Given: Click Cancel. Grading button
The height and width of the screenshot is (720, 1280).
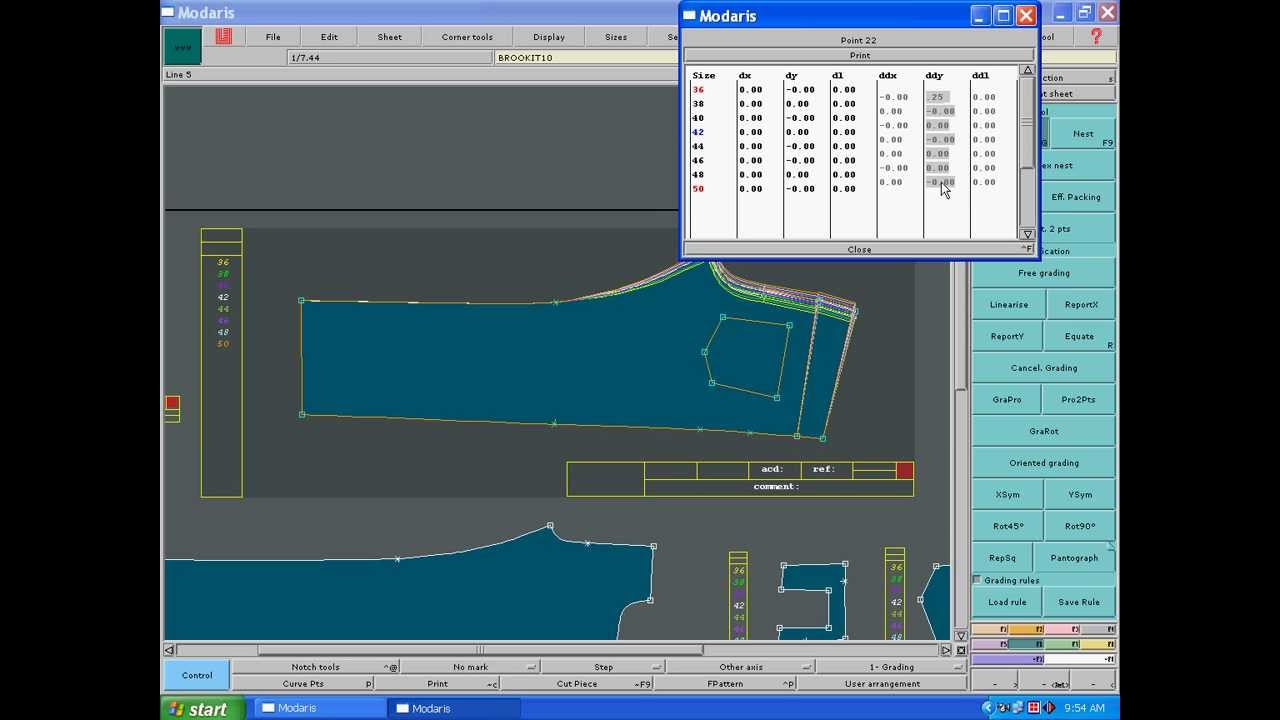Looking at the screenshot, I should [x=1043, y=368].
